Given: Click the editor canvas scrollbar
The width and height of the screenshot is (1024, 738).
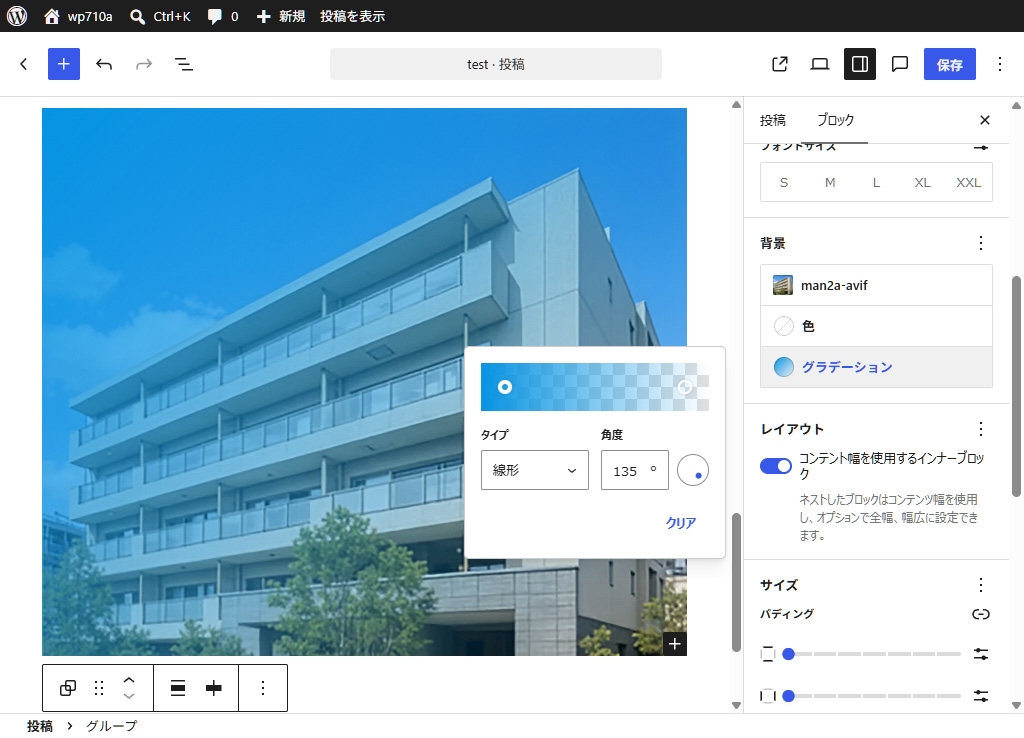Looking at the screenshot, I should pyautogui.click(x=737, y=582).
